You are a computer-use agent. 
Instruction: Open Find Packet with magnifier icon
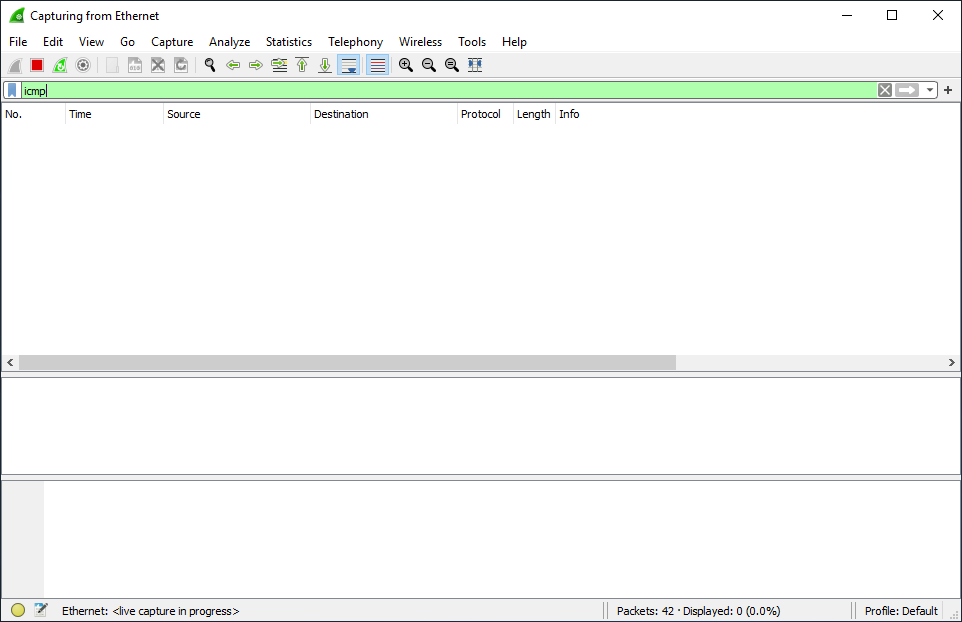tap(210, 65)
